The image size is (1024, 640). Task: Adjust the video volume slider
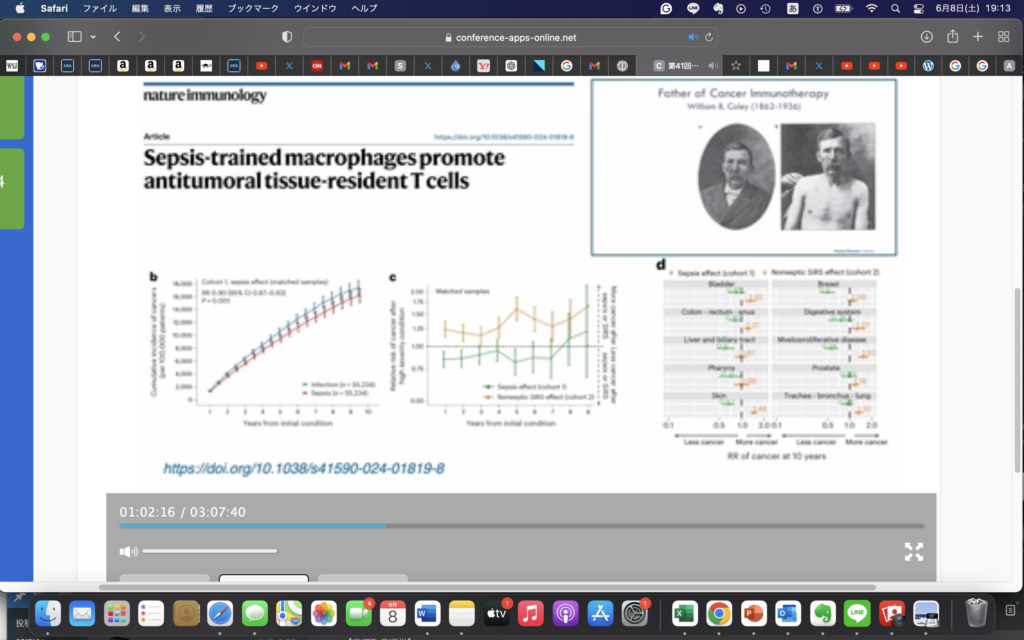(210, 551)
